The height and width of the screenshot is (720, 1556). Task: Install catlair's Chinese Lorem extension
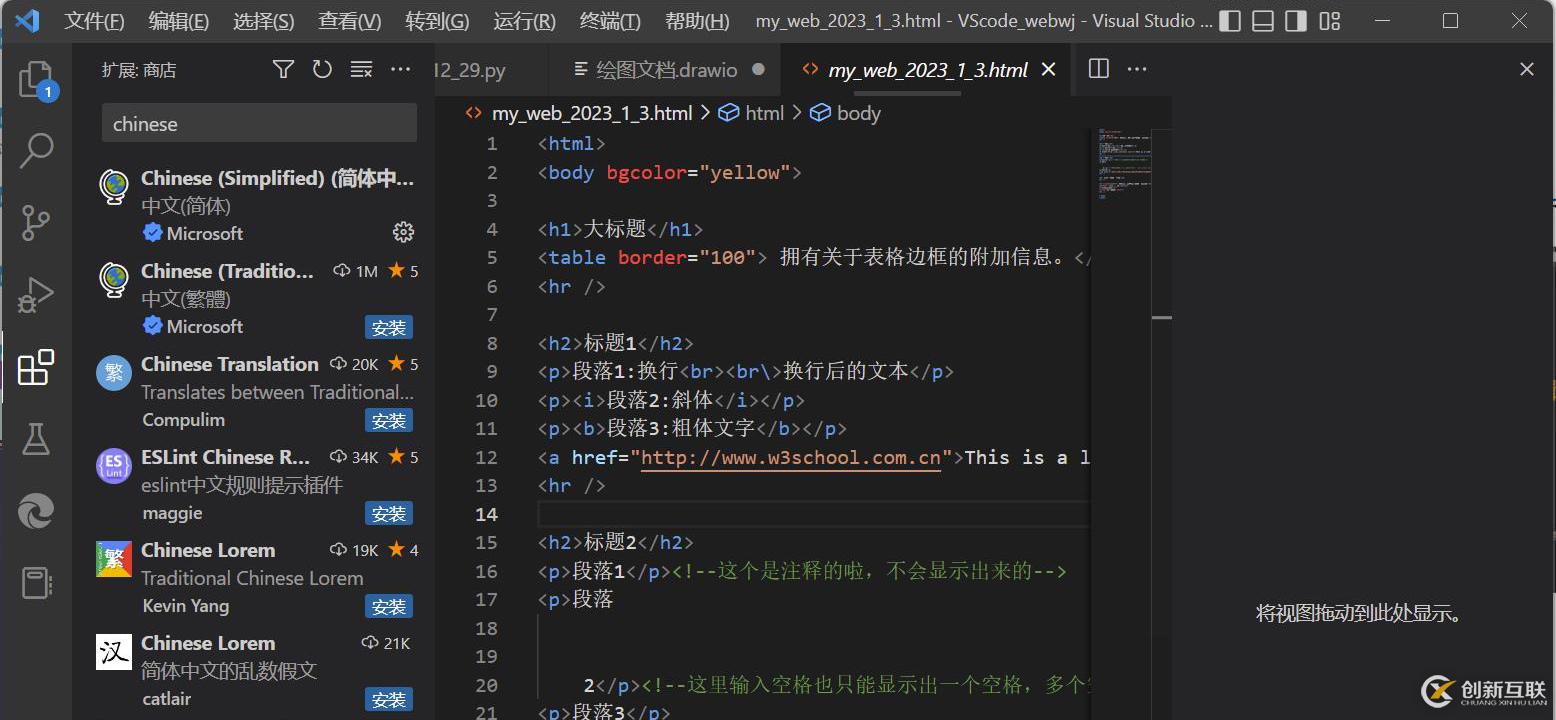click(x=388, y=699)
